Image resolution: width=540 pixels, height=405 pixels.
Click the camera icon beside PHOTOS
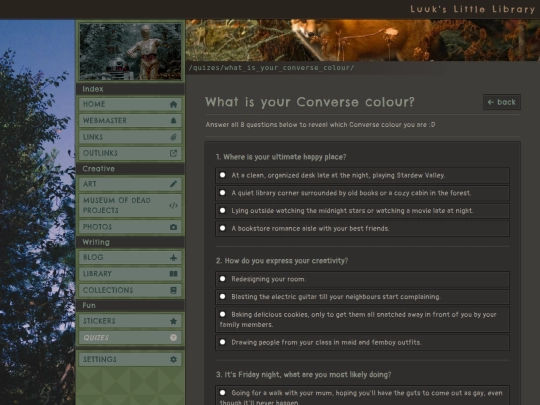[173, 227]
